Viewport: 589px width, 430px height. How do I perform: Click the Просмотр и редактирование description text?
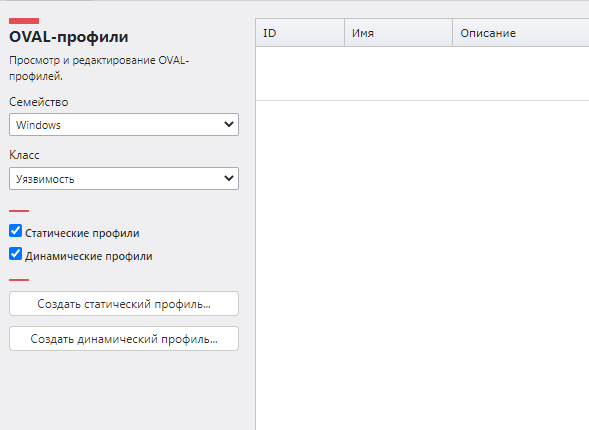coord(99,68)
